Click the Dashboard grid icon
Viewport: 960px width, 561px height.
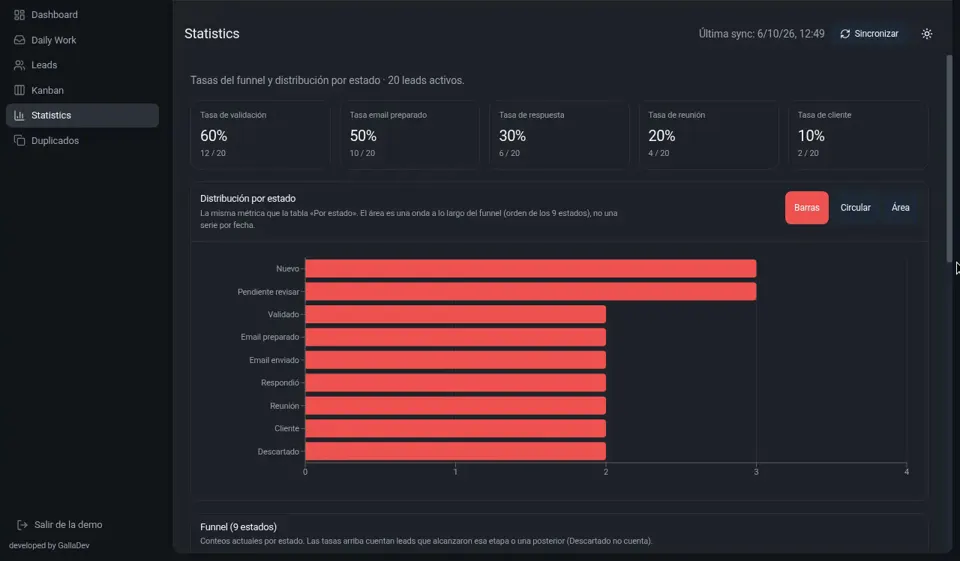point(20,15)
